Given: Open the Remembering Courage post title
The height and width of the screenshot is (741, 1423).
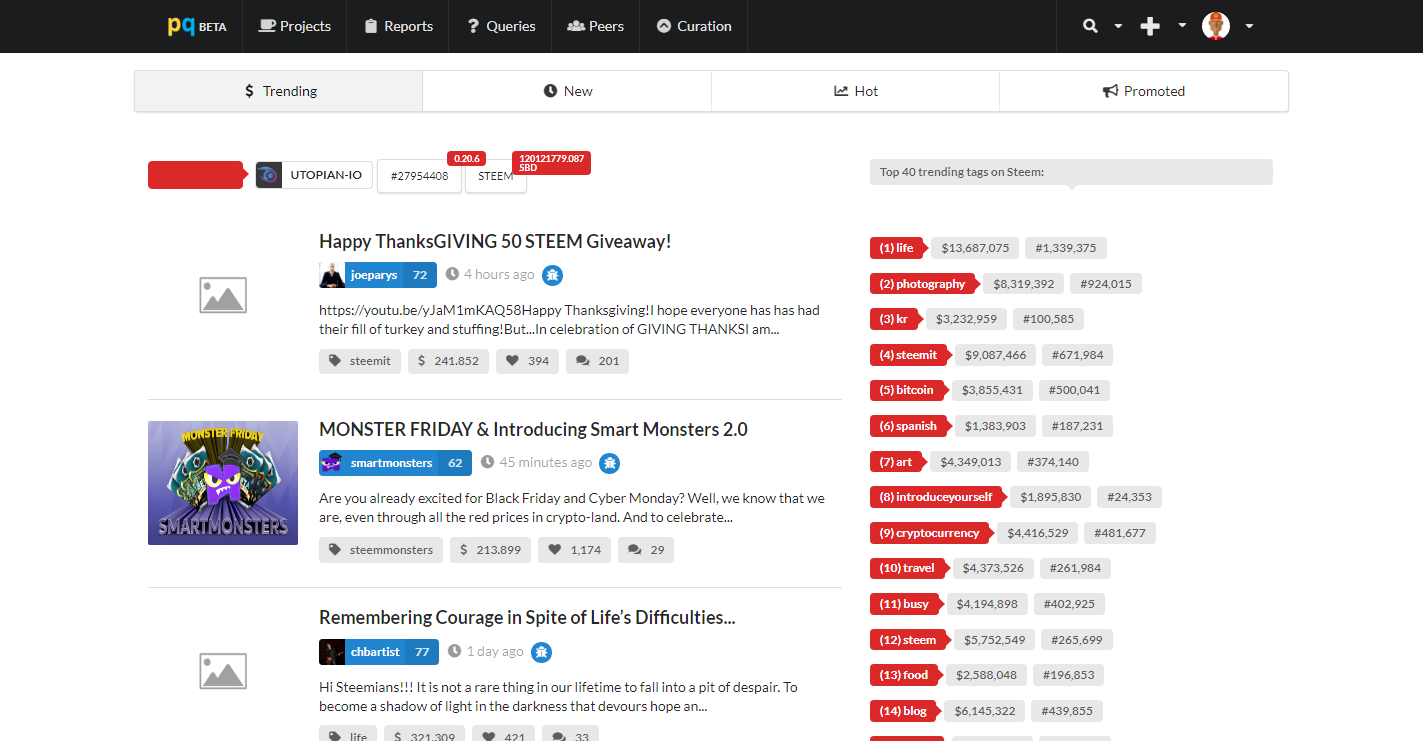Looking at the screenshot, I should pyautogui.click(x=527, y=617).
